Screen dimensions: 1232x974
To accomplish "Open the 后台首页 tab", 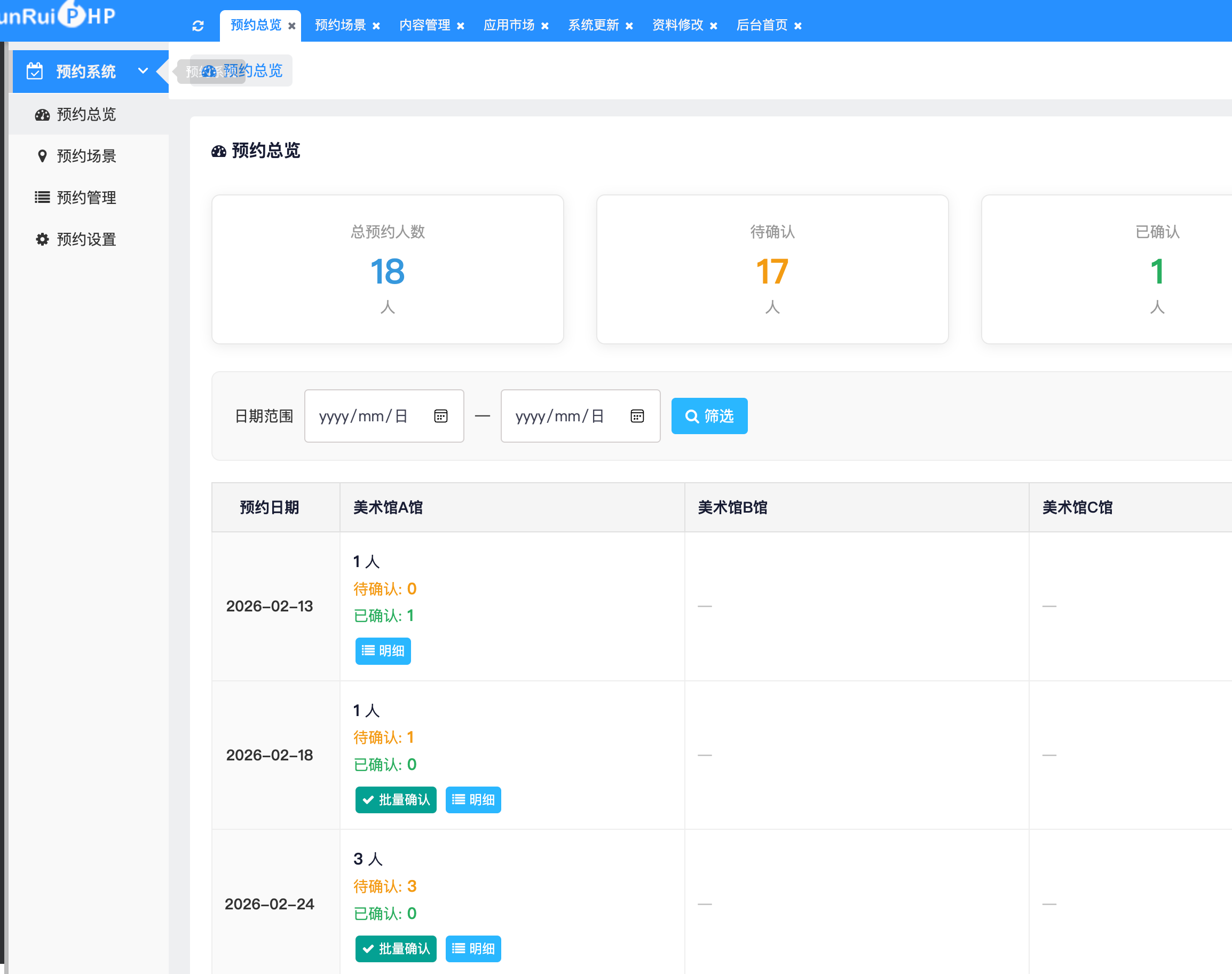I will pyautogui.click(x=762, y=25).
